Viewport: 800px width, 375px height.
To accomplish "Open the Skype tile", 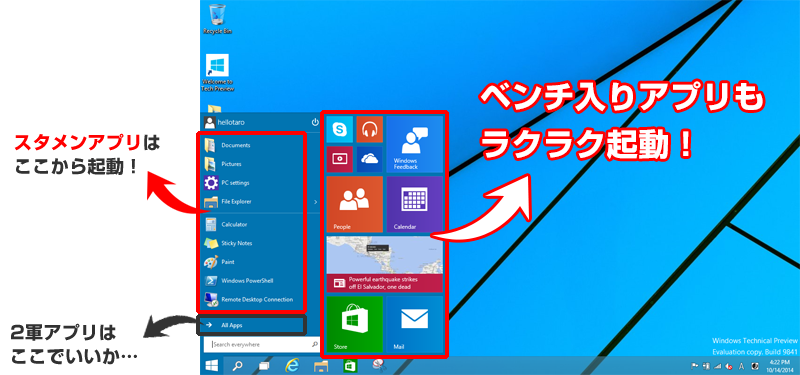I will (x=340, y=130).
